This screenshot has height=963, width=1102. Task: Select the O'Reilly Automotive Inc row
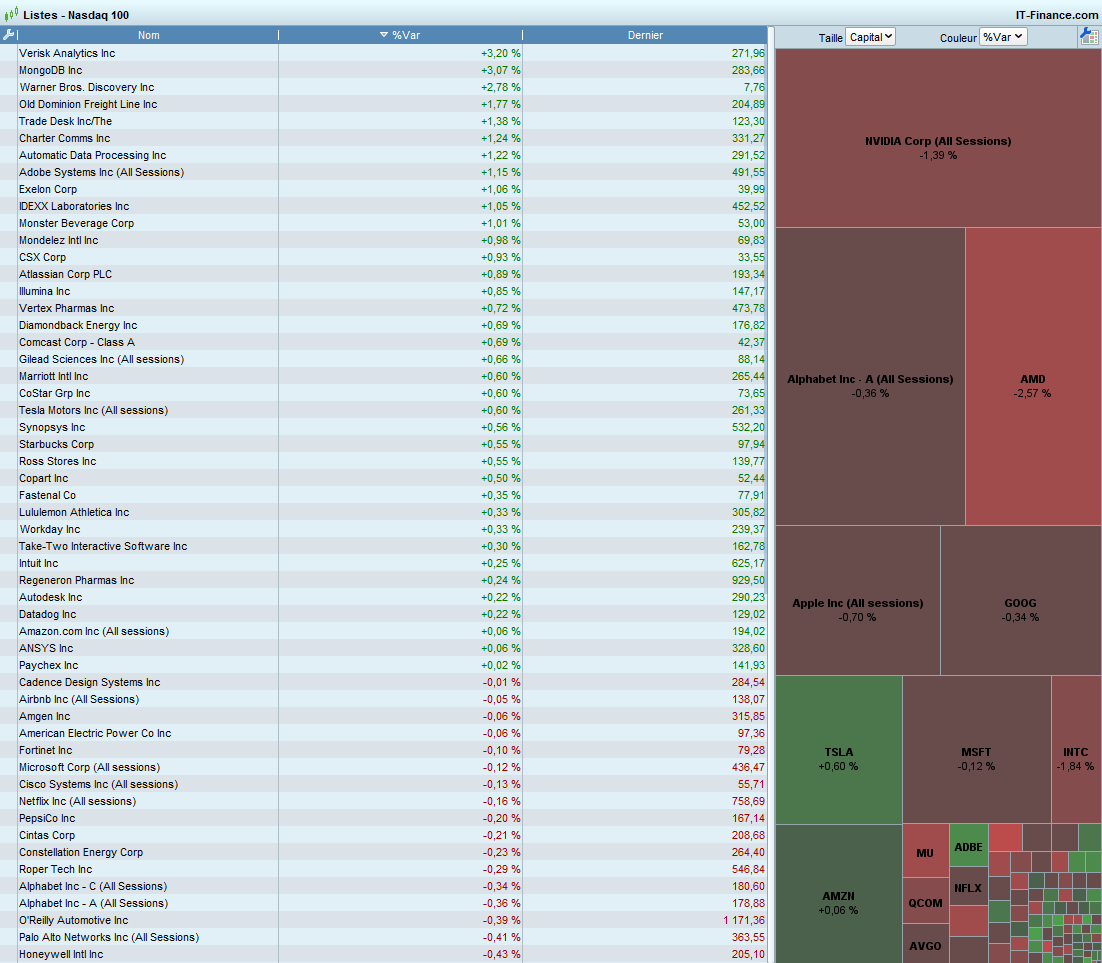point(383,920)
